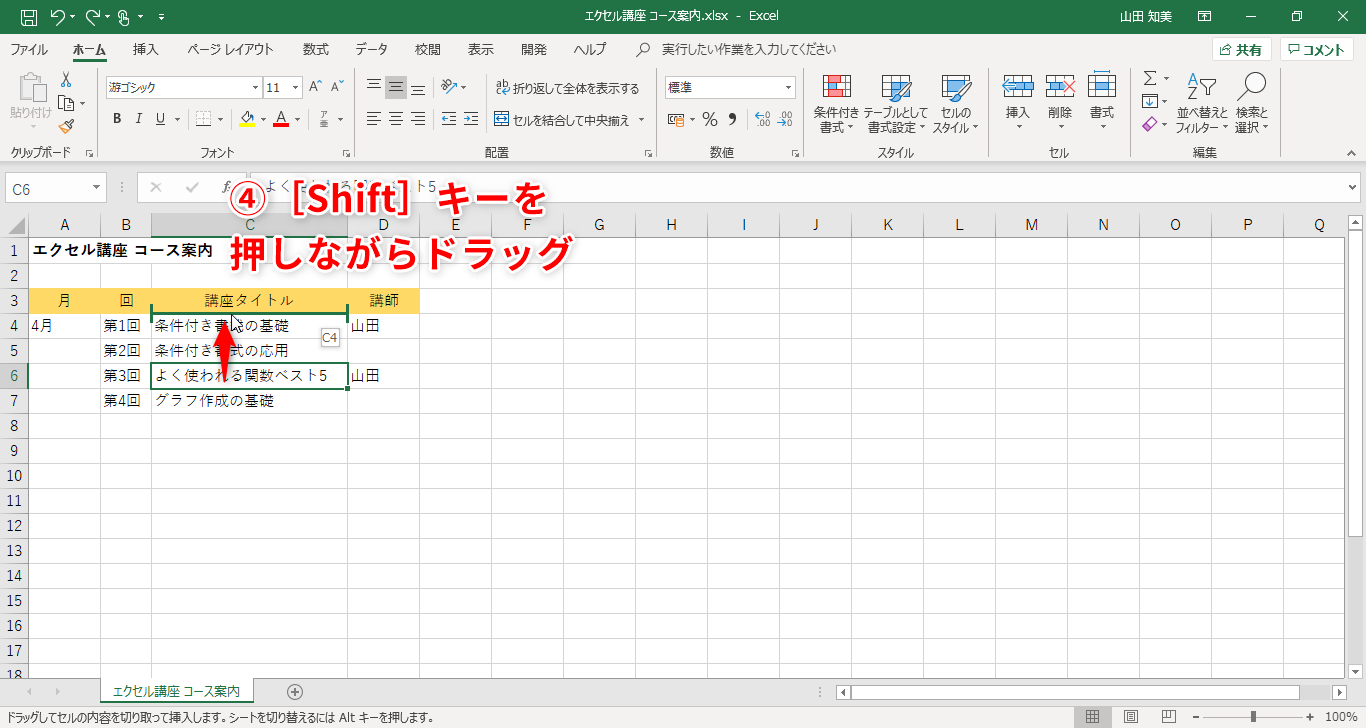The width and height of the screenshot is (1366, 728).
Task: Toggle Bold formatting
Action: click(117, 119)
